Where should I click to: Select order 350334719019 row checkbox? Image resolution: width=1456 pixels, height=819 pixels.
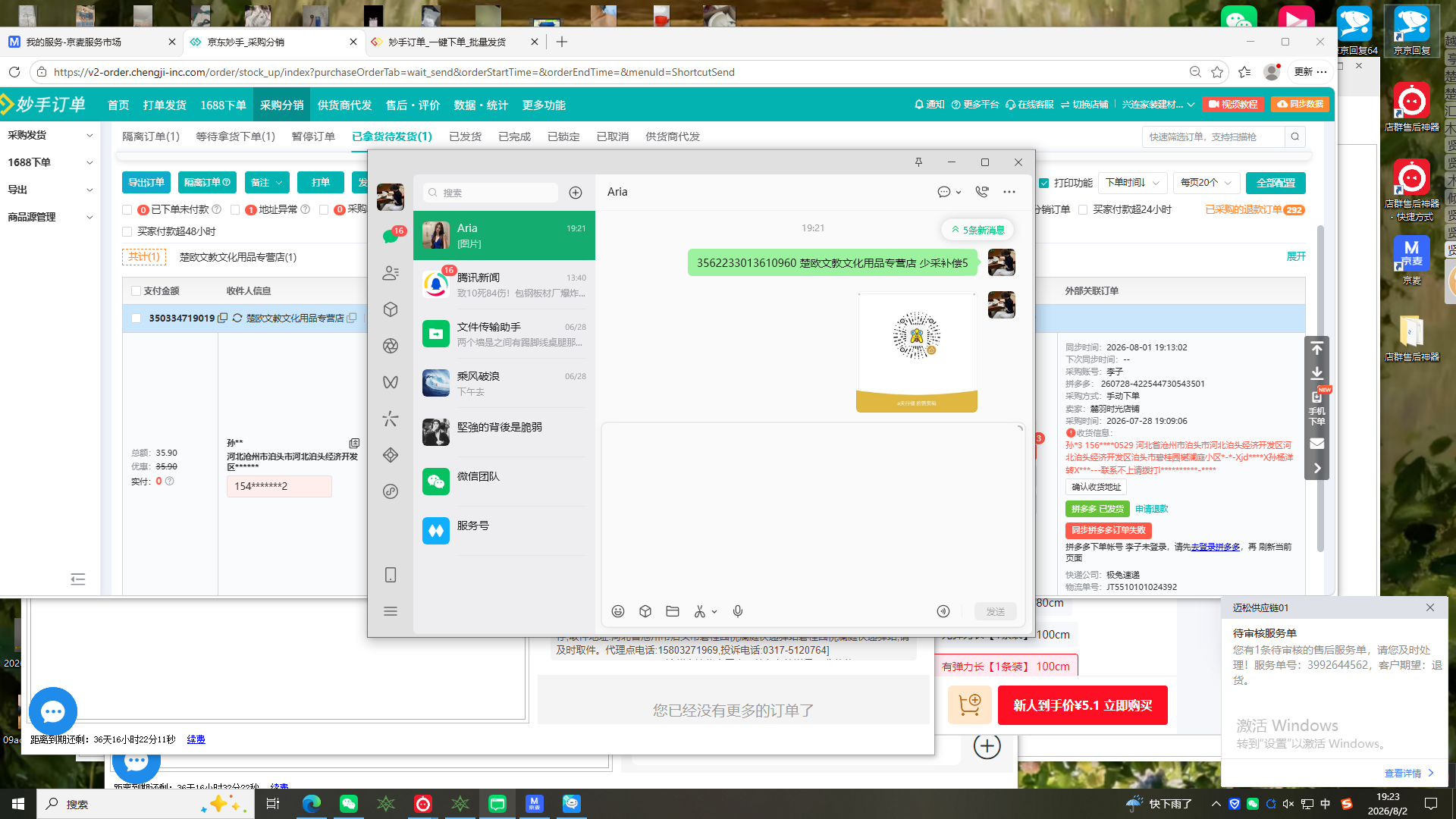click(x=136, y=318)
